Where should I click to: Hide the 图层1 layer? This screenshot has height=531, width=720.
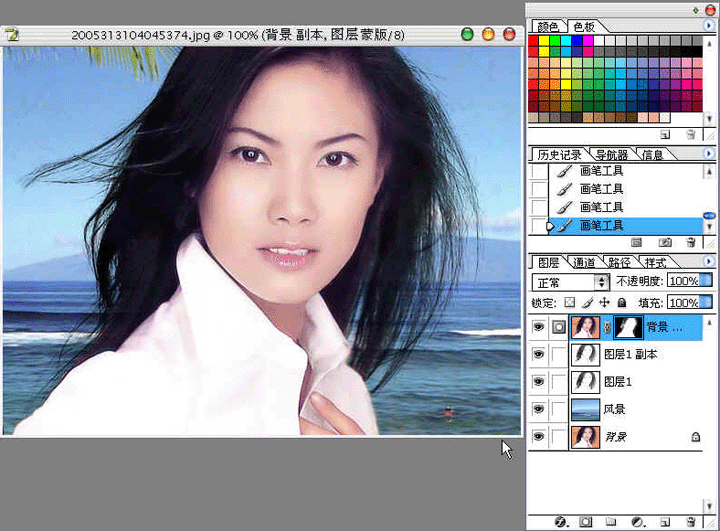538,382
